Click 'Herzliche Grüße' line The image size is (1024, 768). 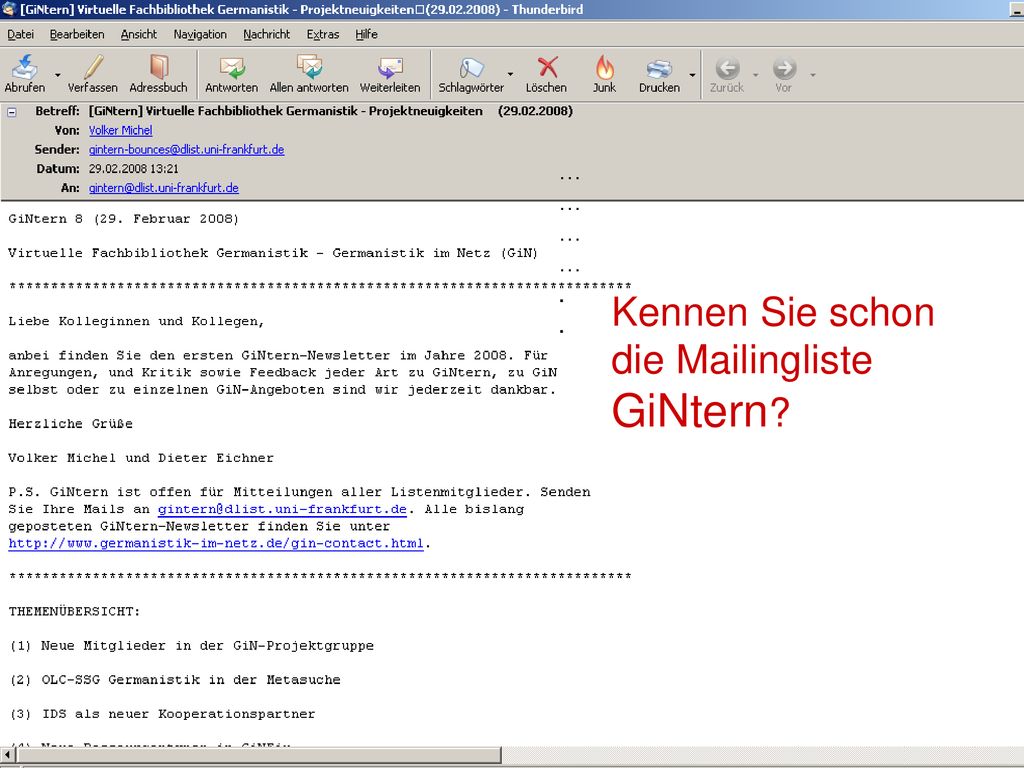click(x=71, y=424)
